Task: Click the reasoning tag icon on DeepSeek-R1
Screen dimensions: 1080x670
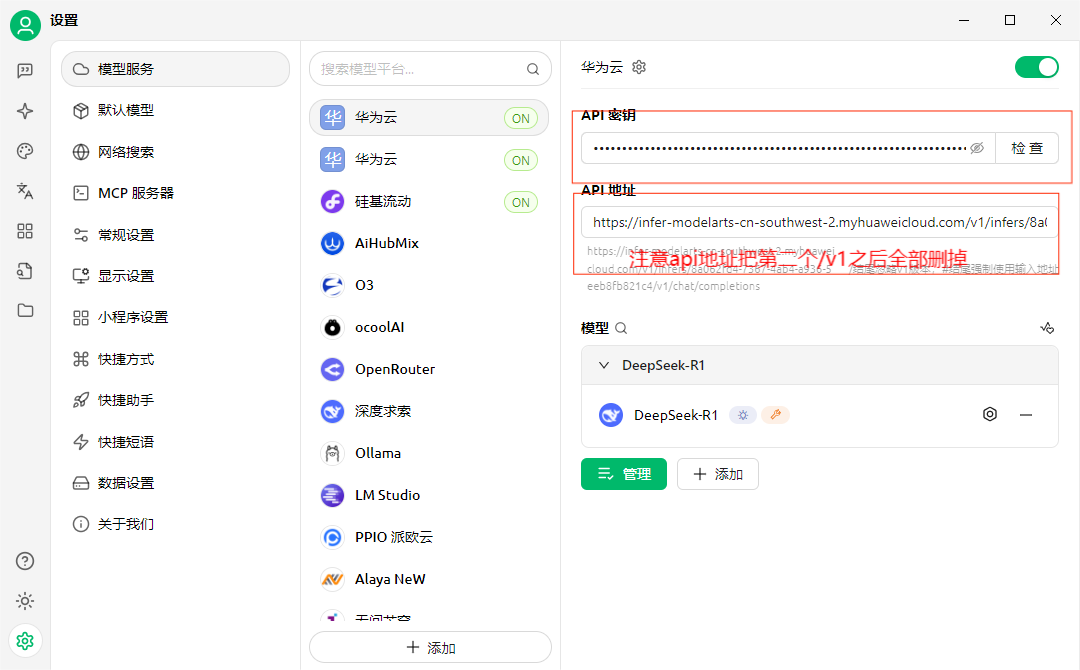Action: click(x=742, y=415)
